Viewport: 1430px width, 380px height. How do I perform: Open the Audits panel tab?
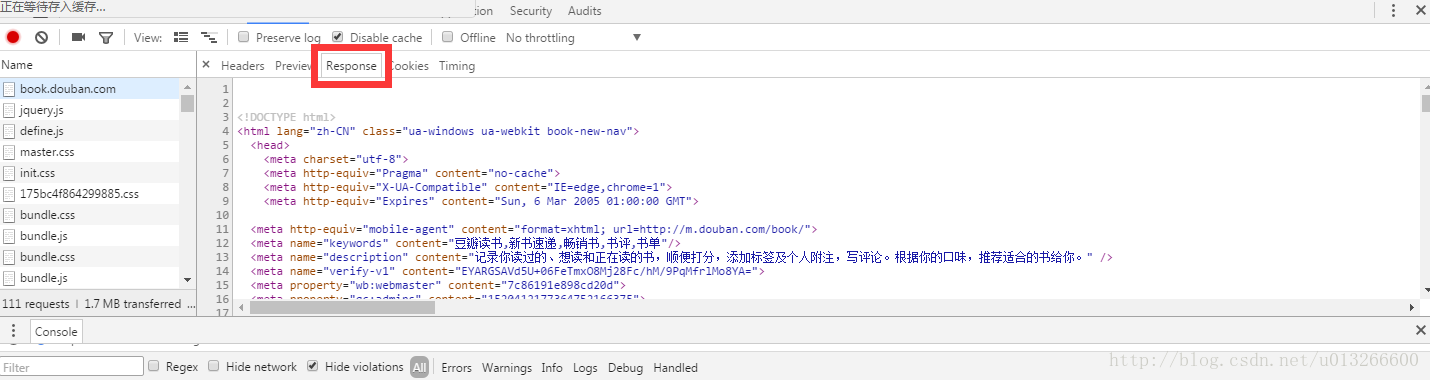[x=585, y=11]
